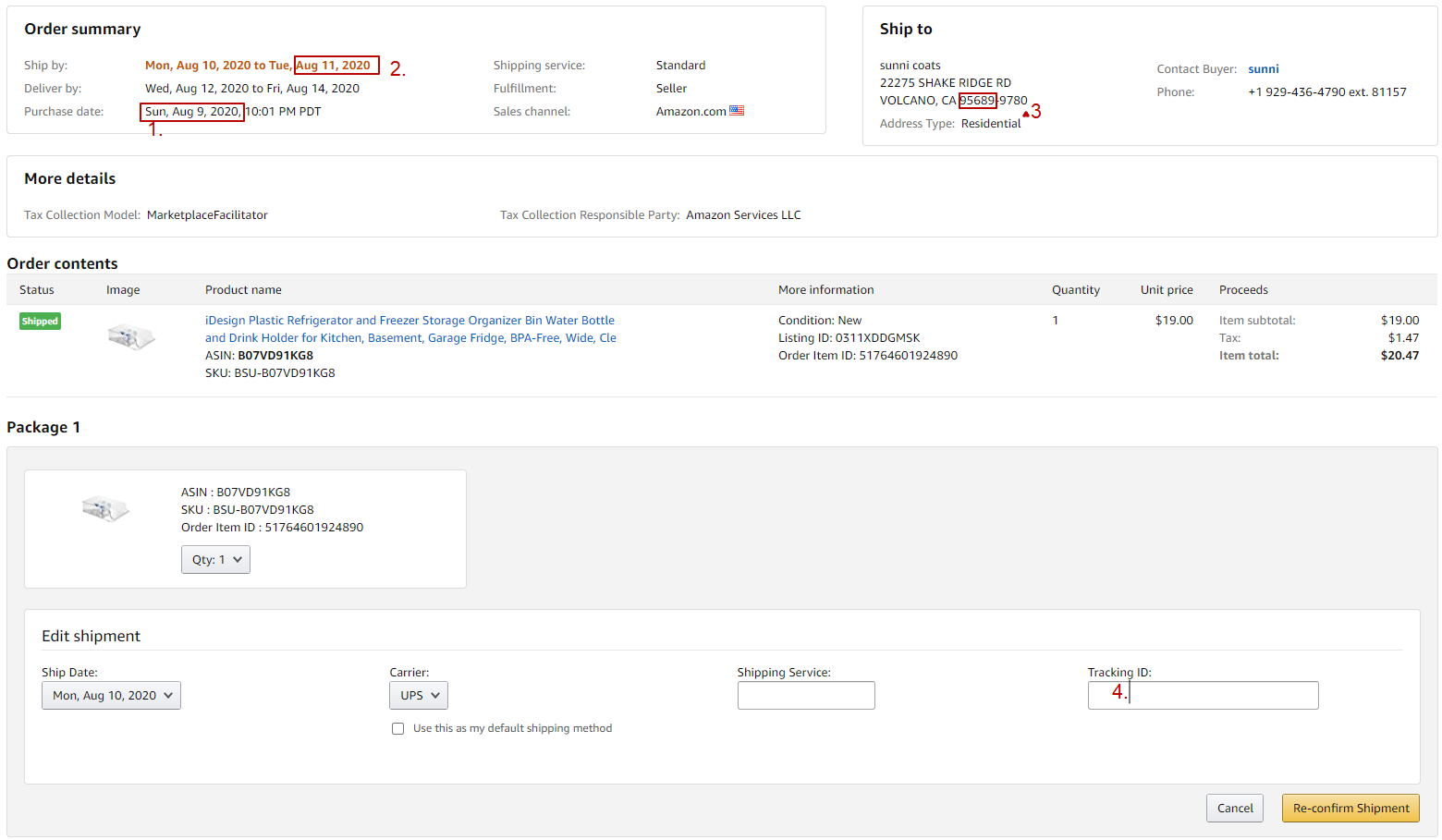Click the Item total amount $20.47
This screenshot has height=840, width=1442.
point(1399,356)
